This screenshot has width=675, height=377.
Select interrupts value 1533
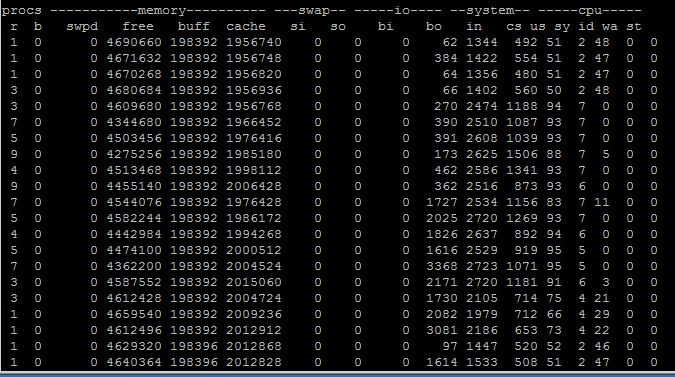482,362
